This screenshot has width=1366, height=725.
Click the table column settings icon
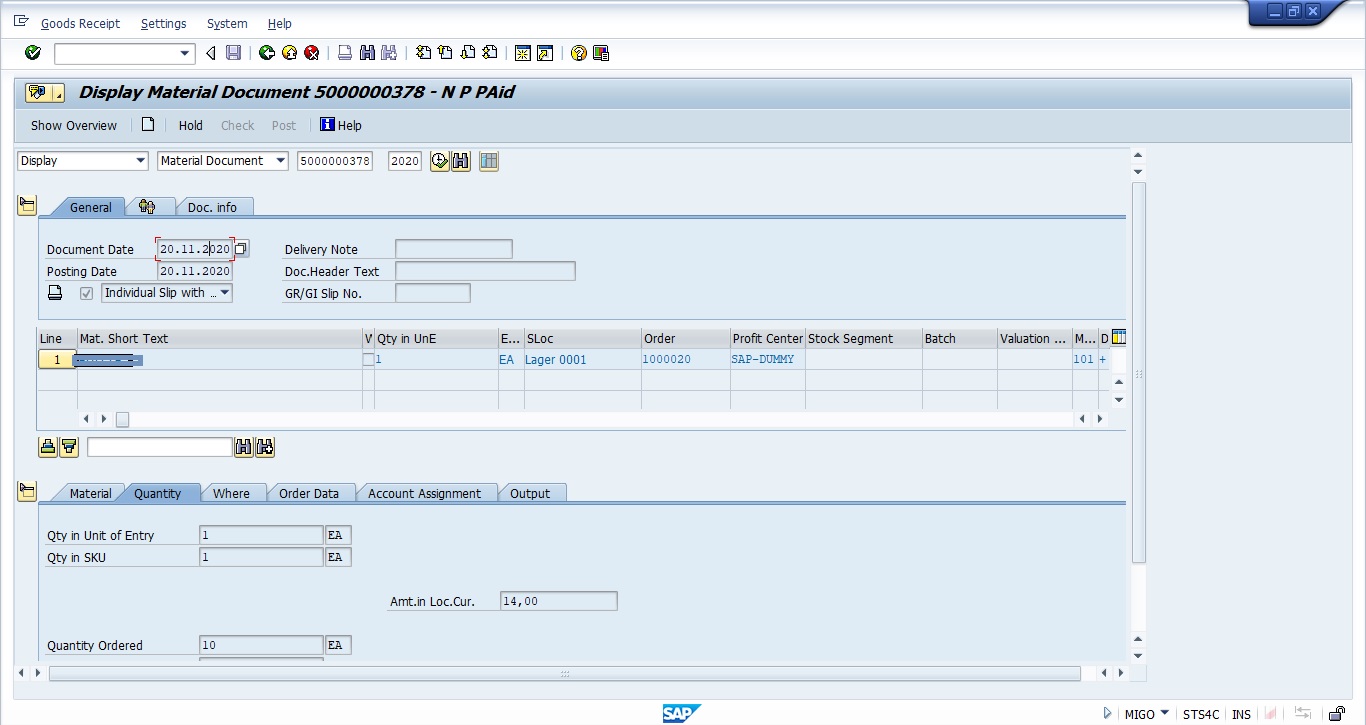pyautogui.click(x=1118, y=338)
